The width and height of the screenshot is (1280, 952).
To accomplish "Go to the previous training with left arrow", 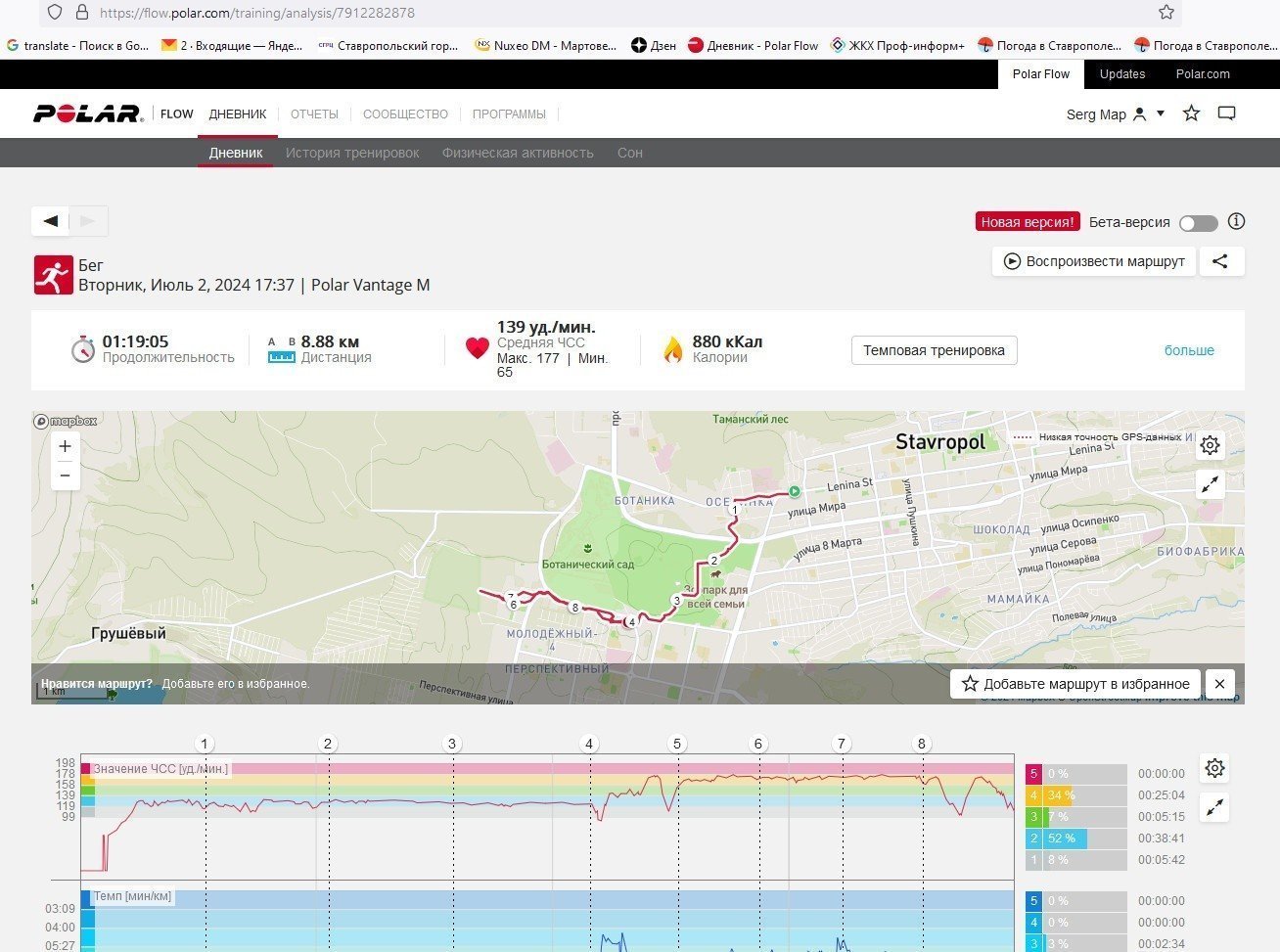I will pyautogui.click(x=51, y=221).
